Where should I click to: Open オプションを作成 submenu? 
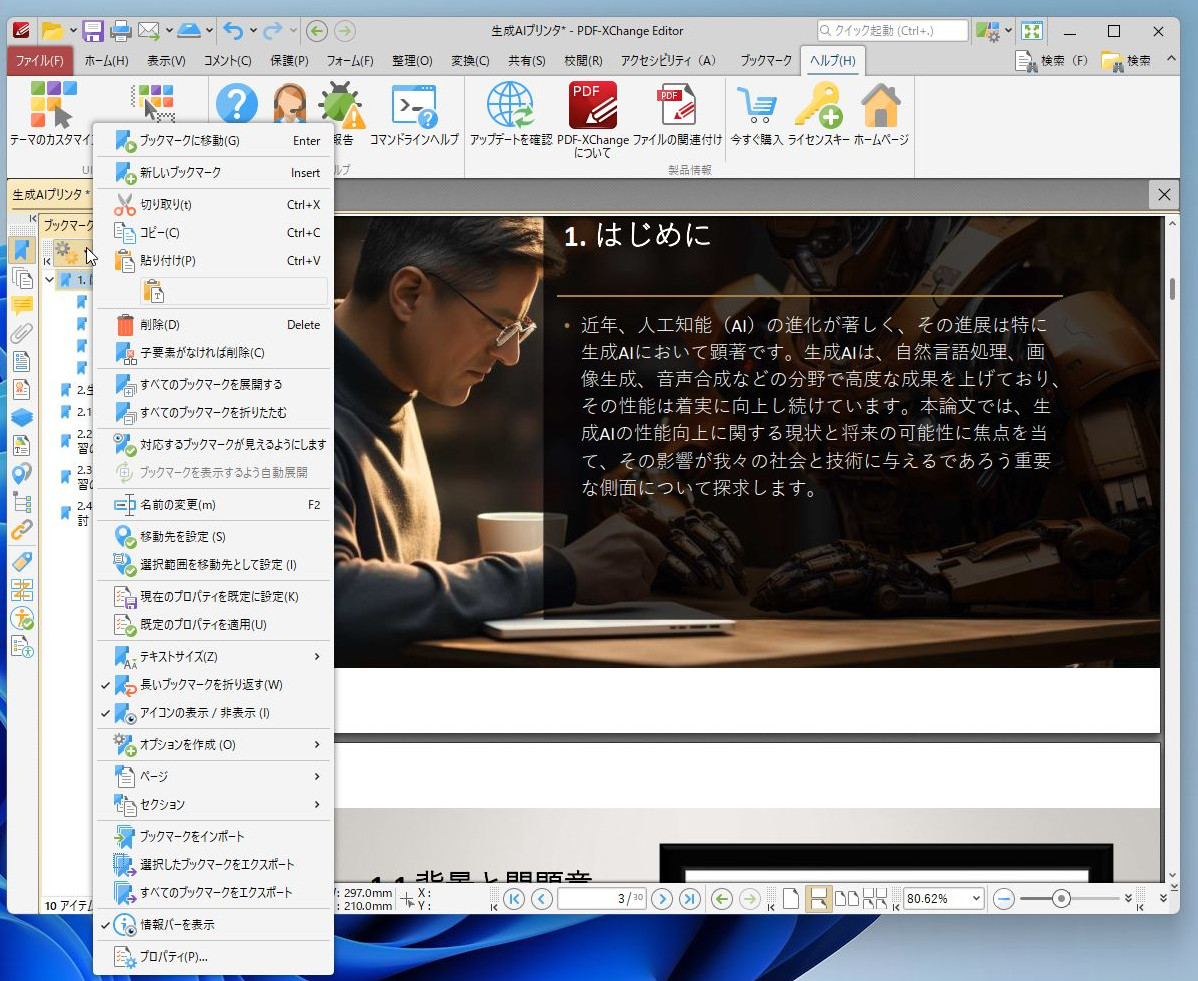click(x=214, y=744)
